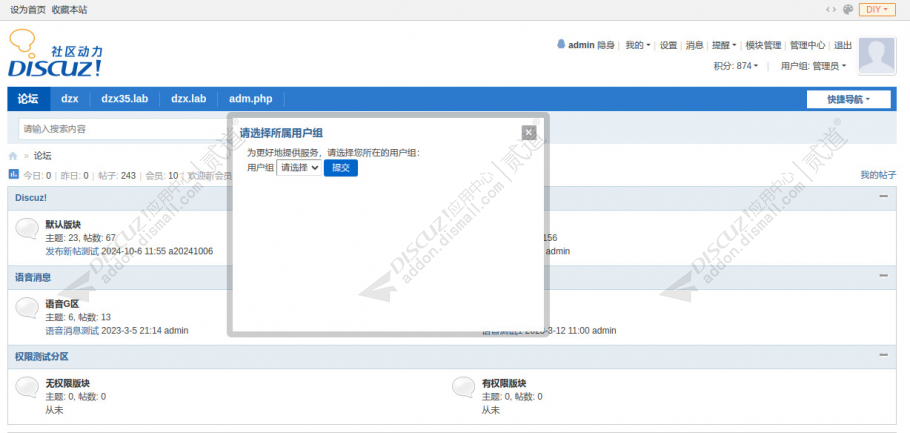The width and height of the screenshot is (910, 433).
Task: Click the a20241006 author link
Action: [x=191, y=251]
